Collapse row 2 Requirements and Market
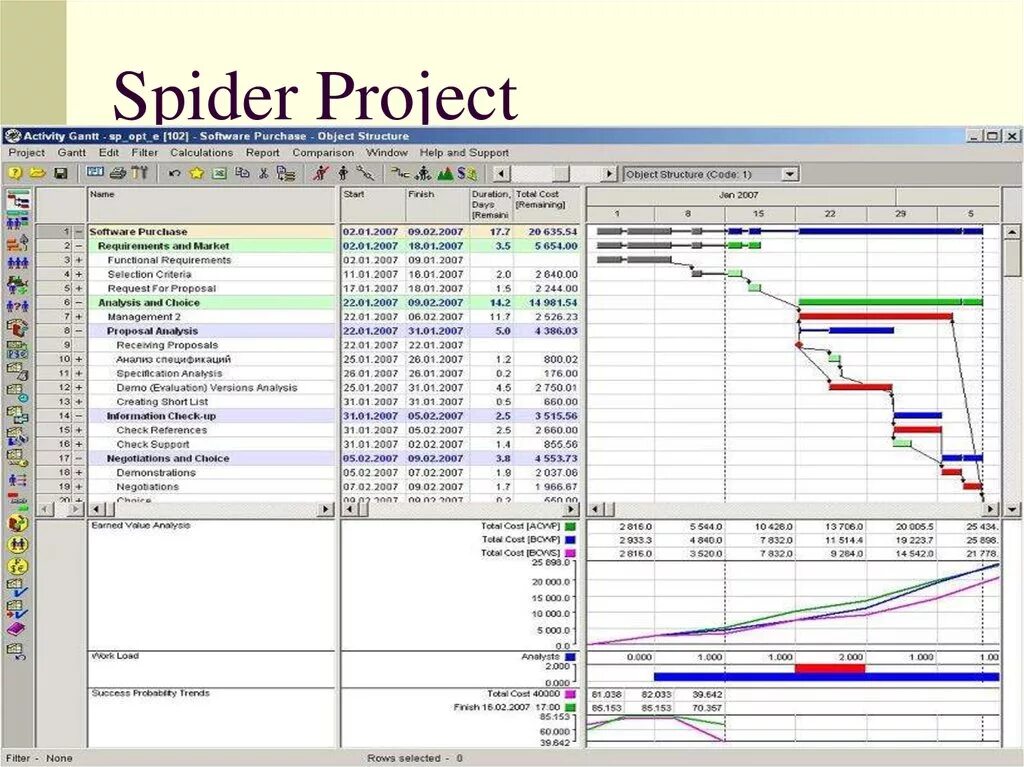 click(79, 246)
